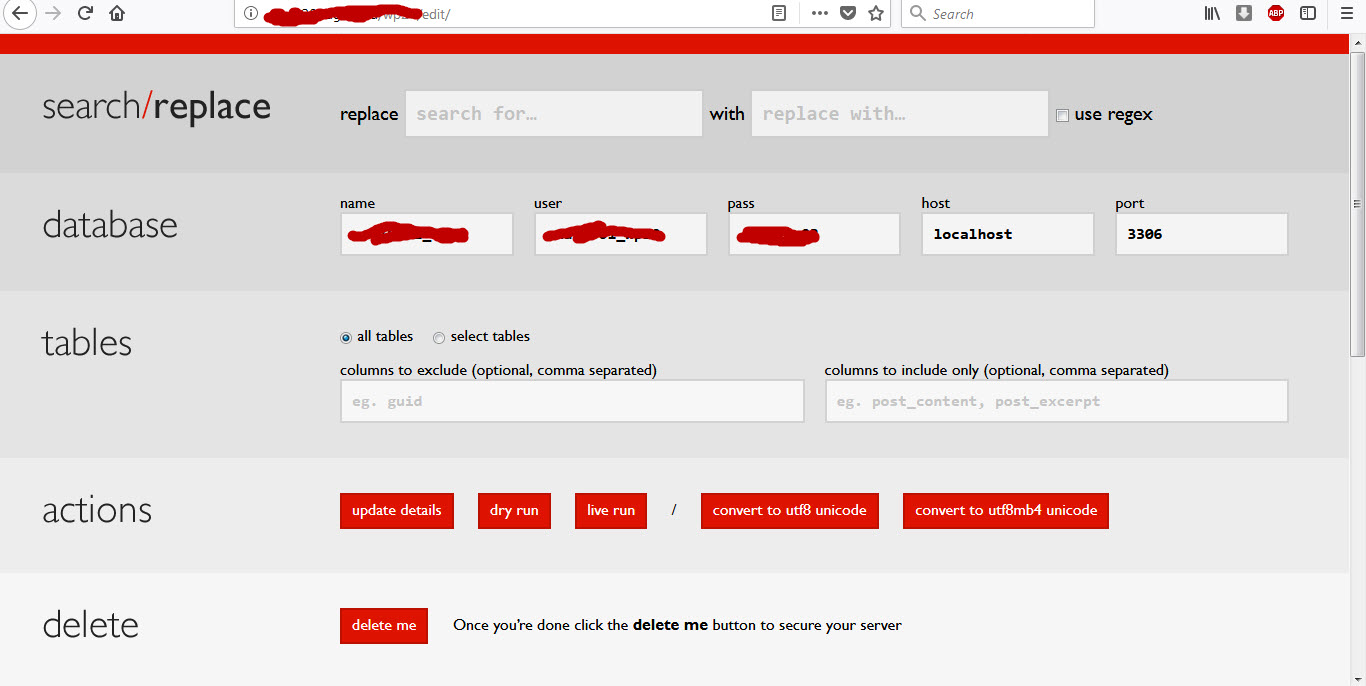Click convert to utf8mb4 unicode button

click(x=1005, y=511)
